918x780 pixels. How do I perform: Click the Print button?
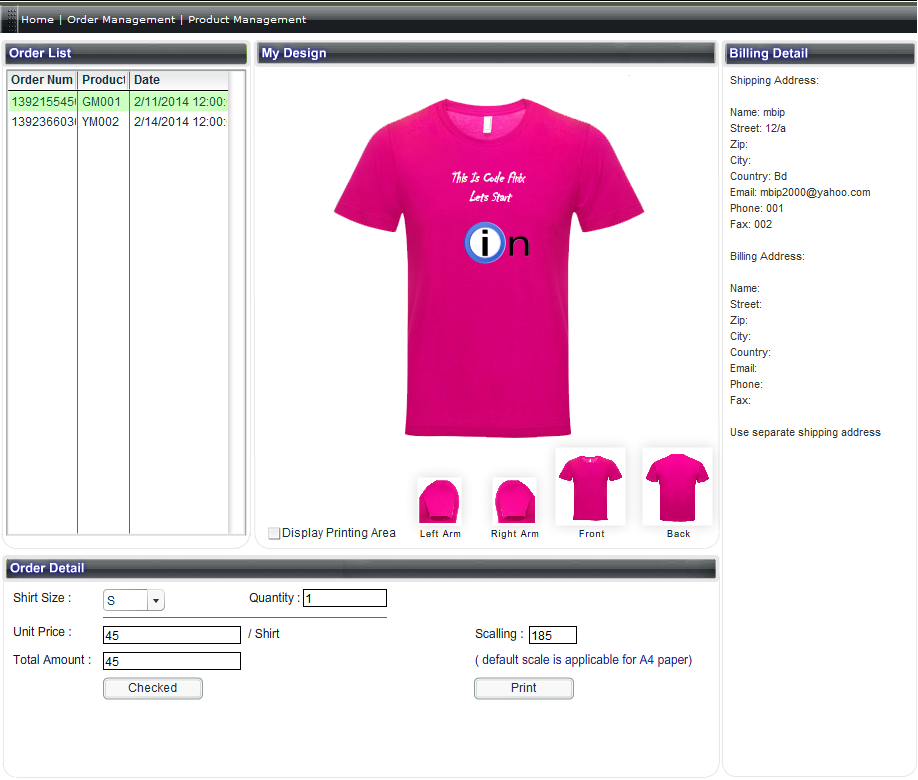523,688
